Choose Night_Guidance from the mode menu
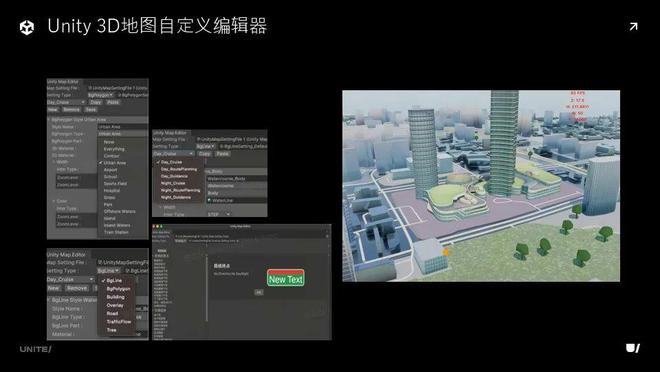This screenshot has width=660, height=372. 176,197
